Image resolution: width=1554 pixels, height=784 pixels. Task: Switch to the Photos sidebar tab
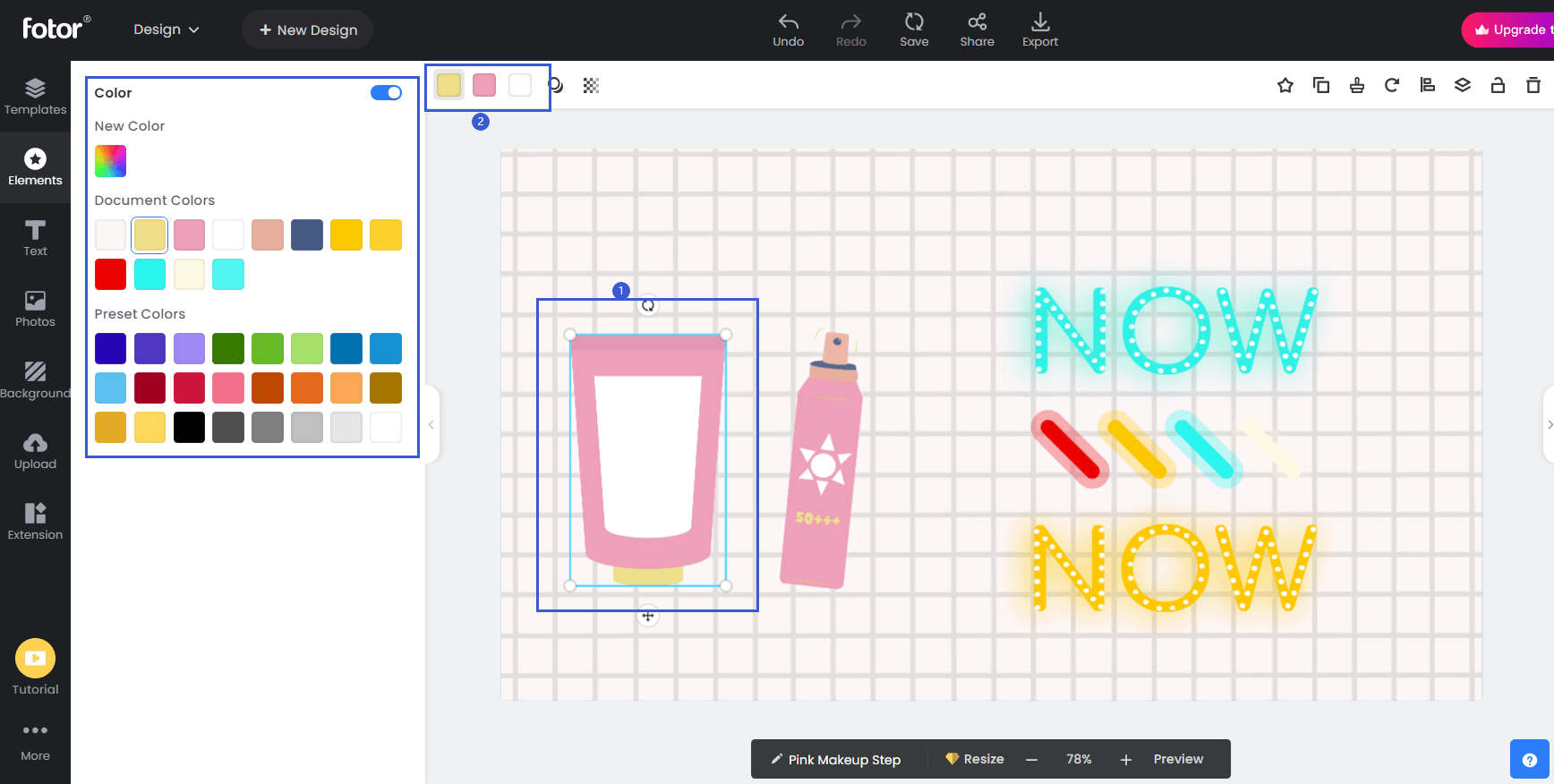tap(35, 309)
